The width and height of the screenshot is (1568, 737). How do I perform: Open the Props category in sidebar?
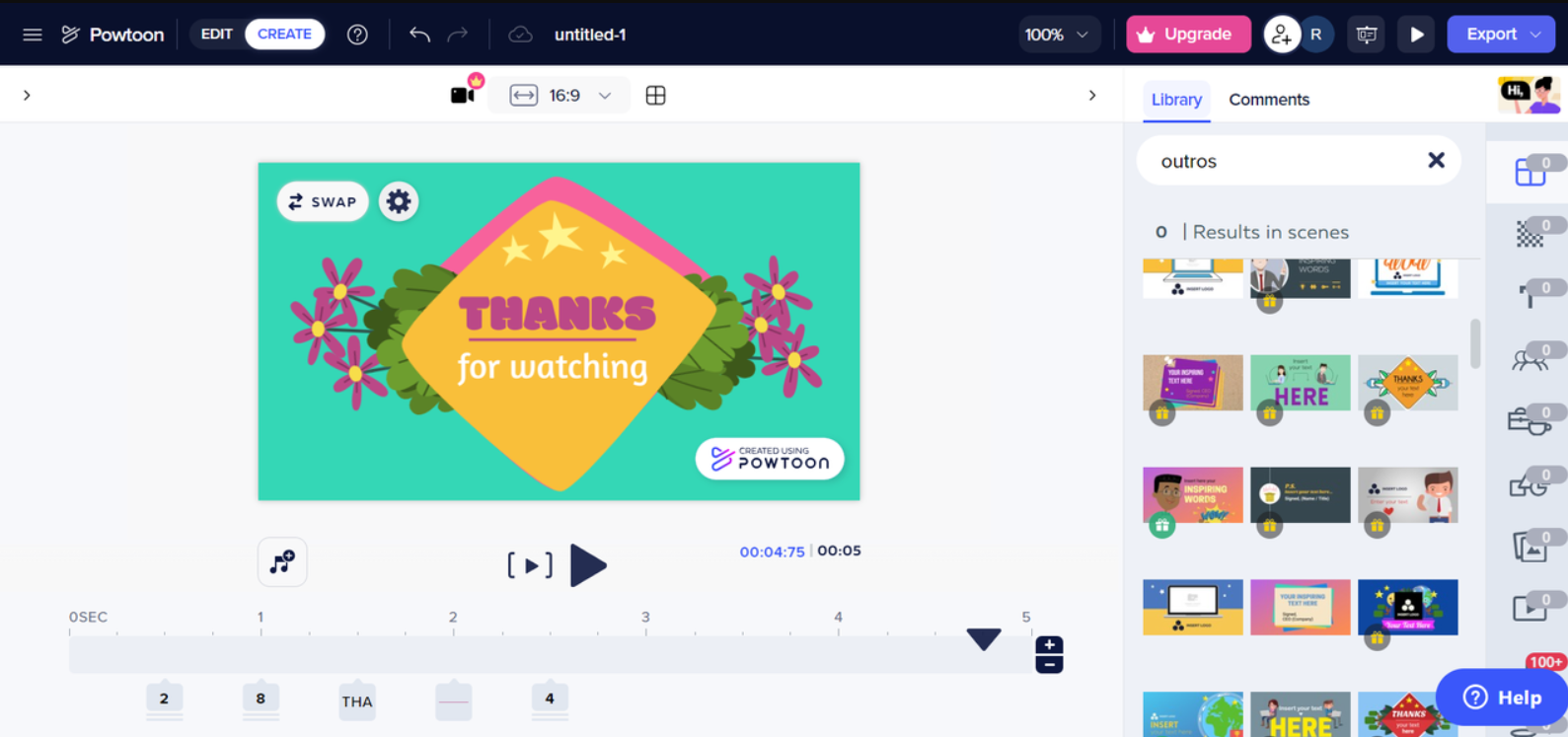(x=1531, y=421)
